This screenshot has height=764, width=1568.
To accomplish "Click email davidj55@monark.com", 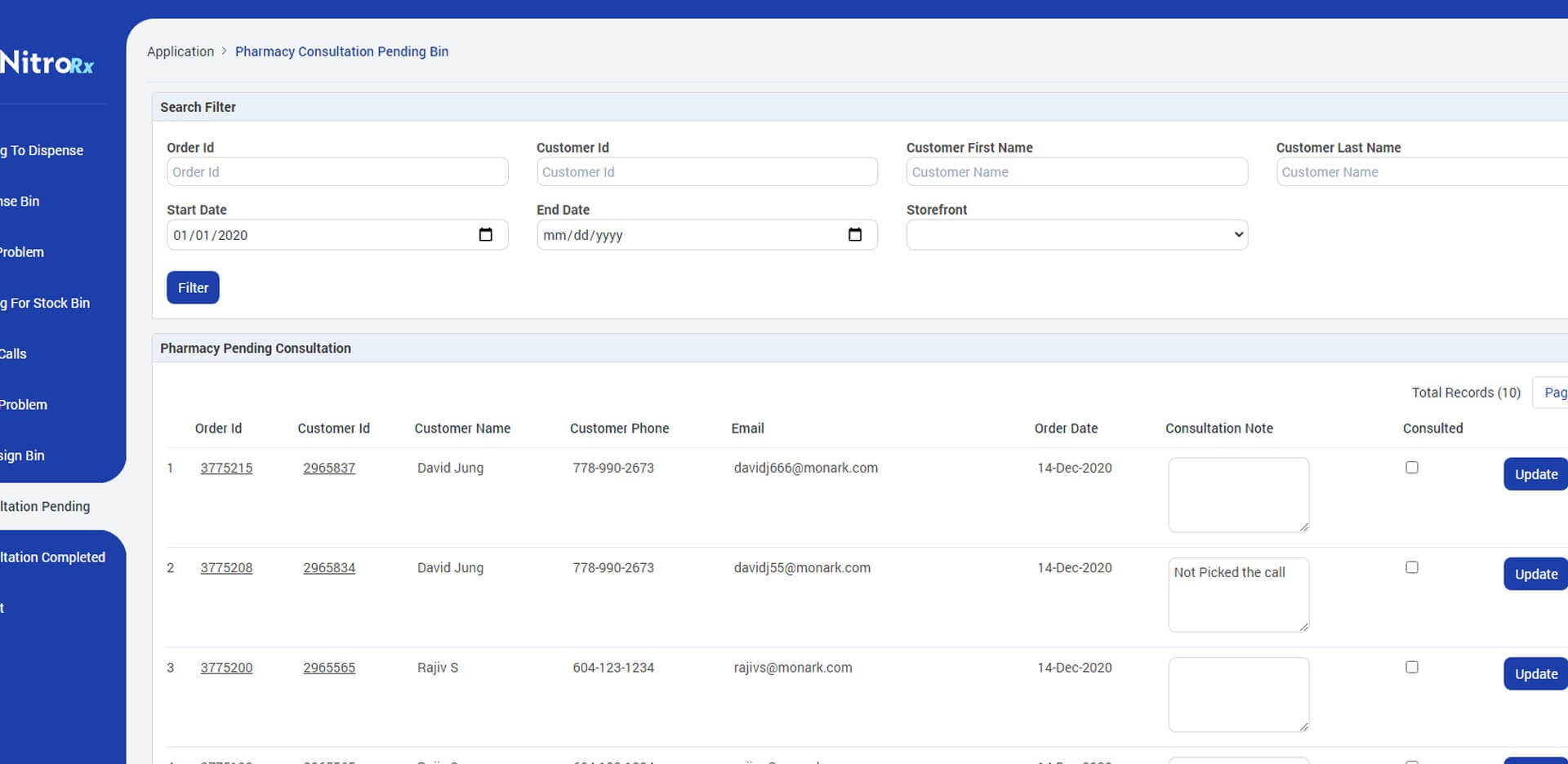I will [x=802, y=567].
